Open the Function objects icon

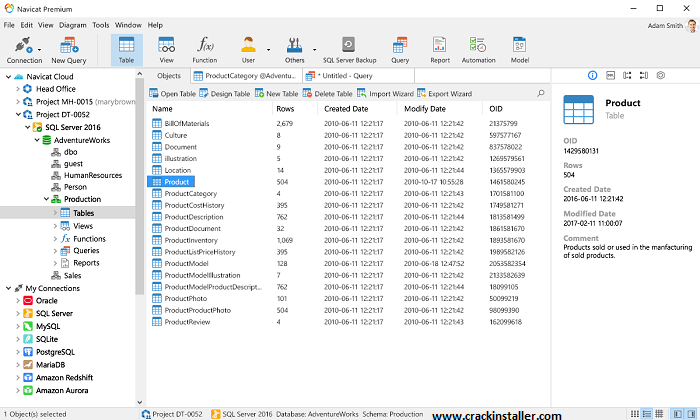click(x=205, y=50)
